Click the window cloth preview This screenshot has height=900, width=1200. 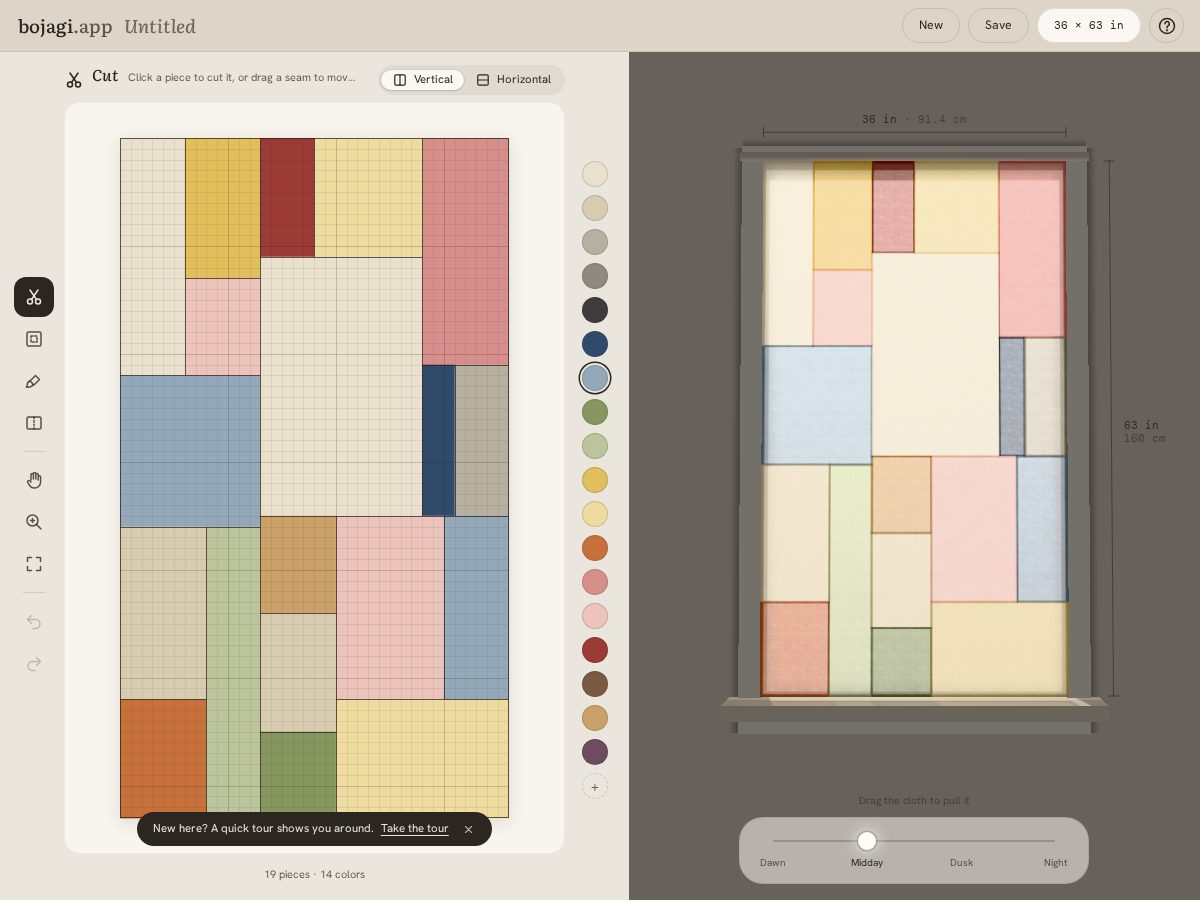(914, 428)
